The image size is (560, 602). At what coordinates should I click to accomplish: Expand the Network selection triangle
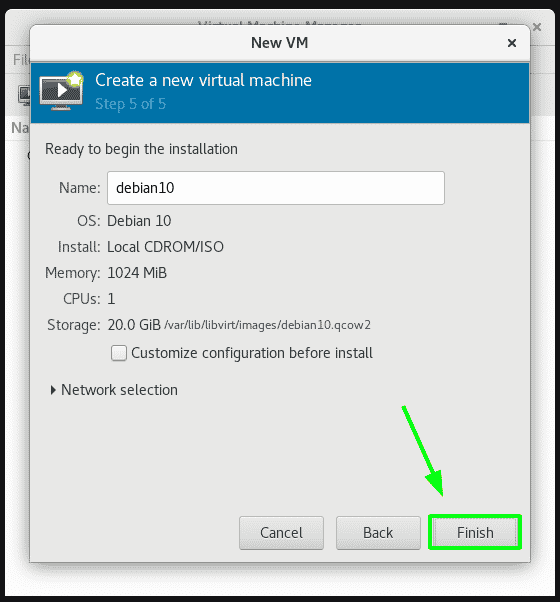[53, 390]
